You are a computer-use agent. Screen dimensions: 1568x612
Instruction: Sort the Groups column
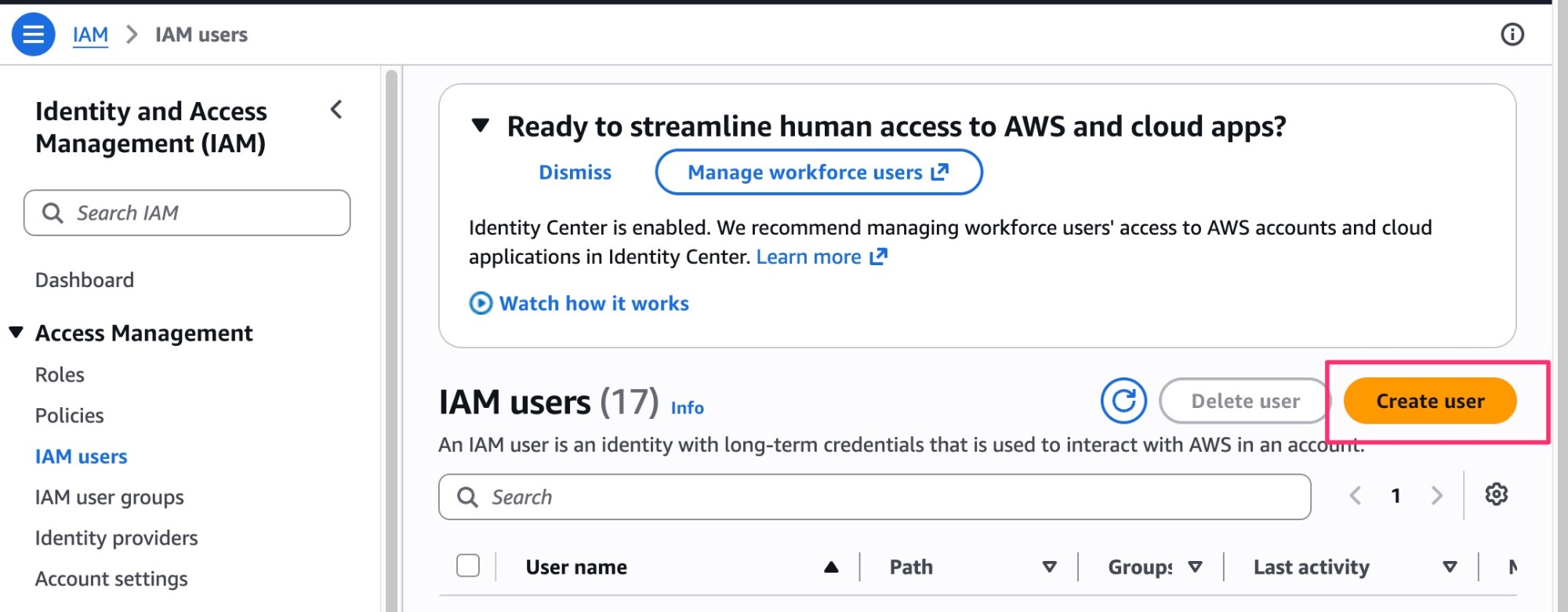(1195, 567)
